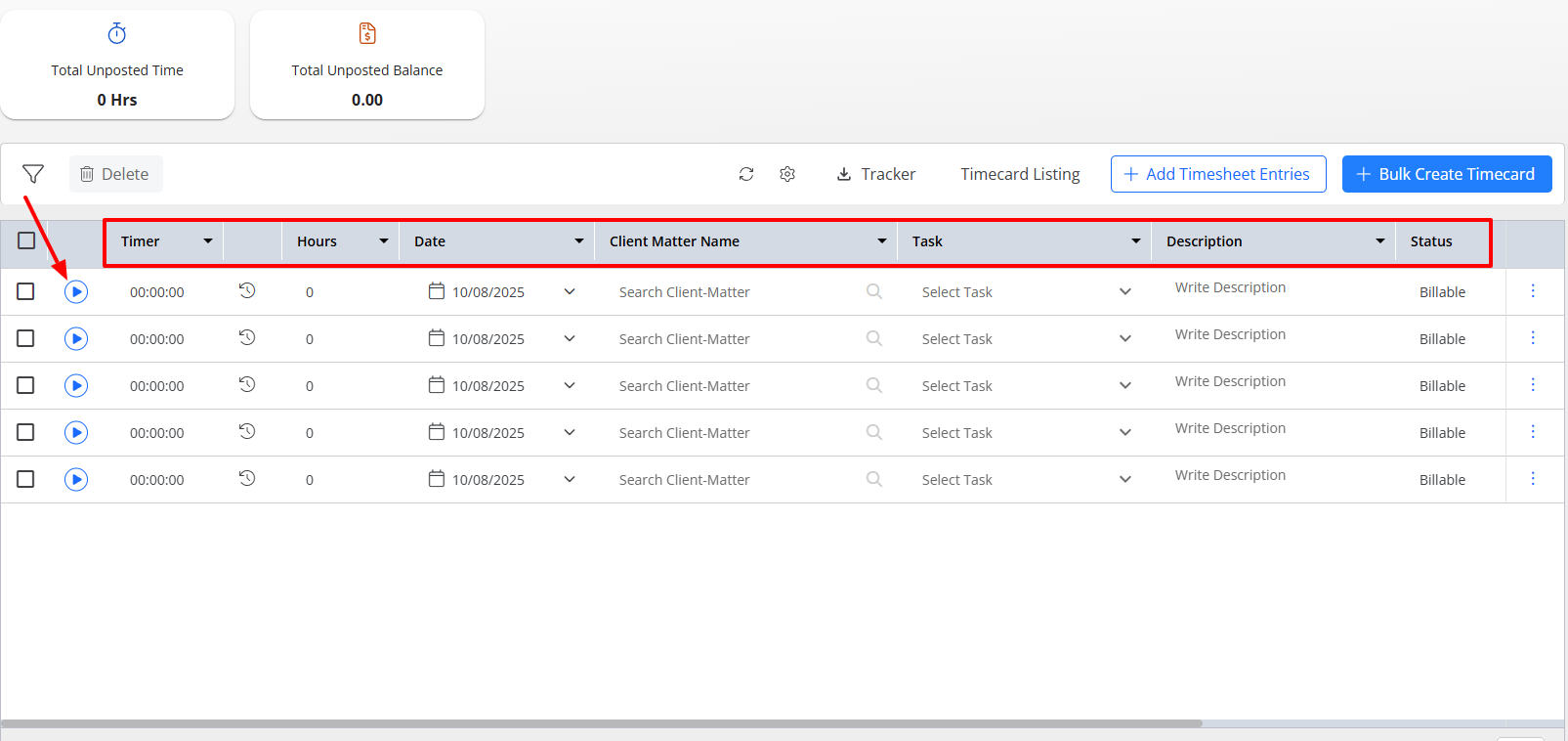Screen dimensions: 1568x741
Task: Click the Hours value in second row
Action: click(310, 339)
